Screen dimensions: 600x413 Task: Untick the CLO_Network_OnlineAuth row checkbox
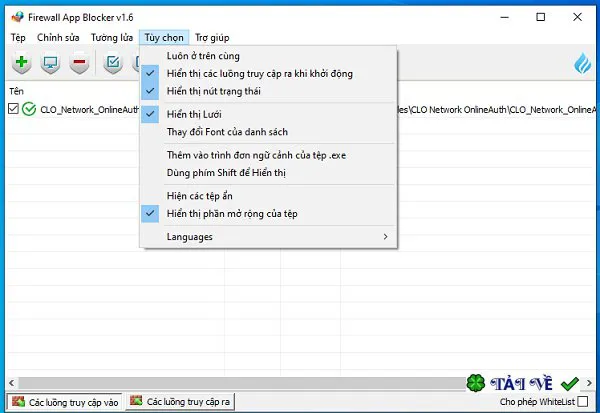point(13,109)
